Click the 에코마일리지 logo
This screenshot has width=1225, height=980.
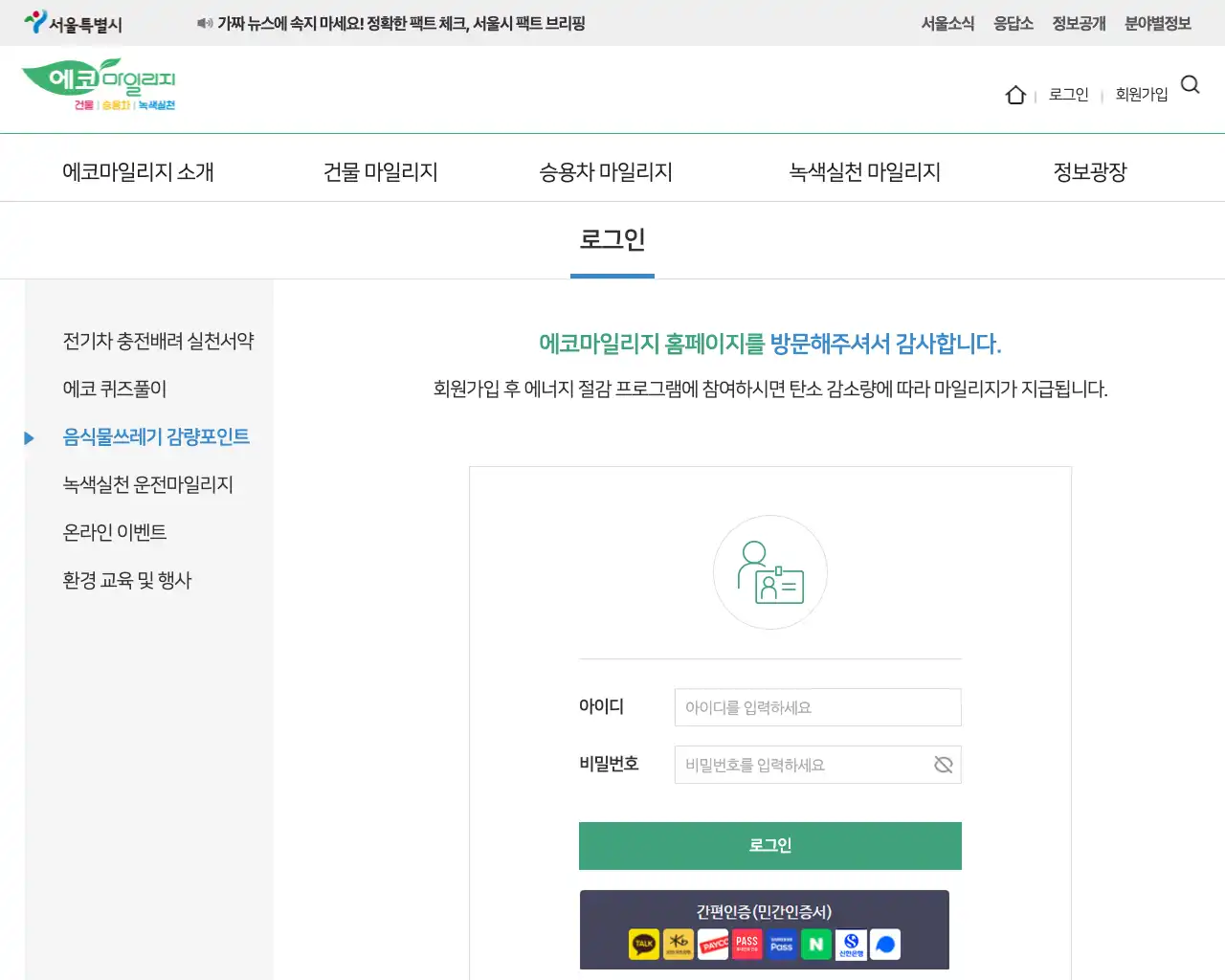click(99, 86)
